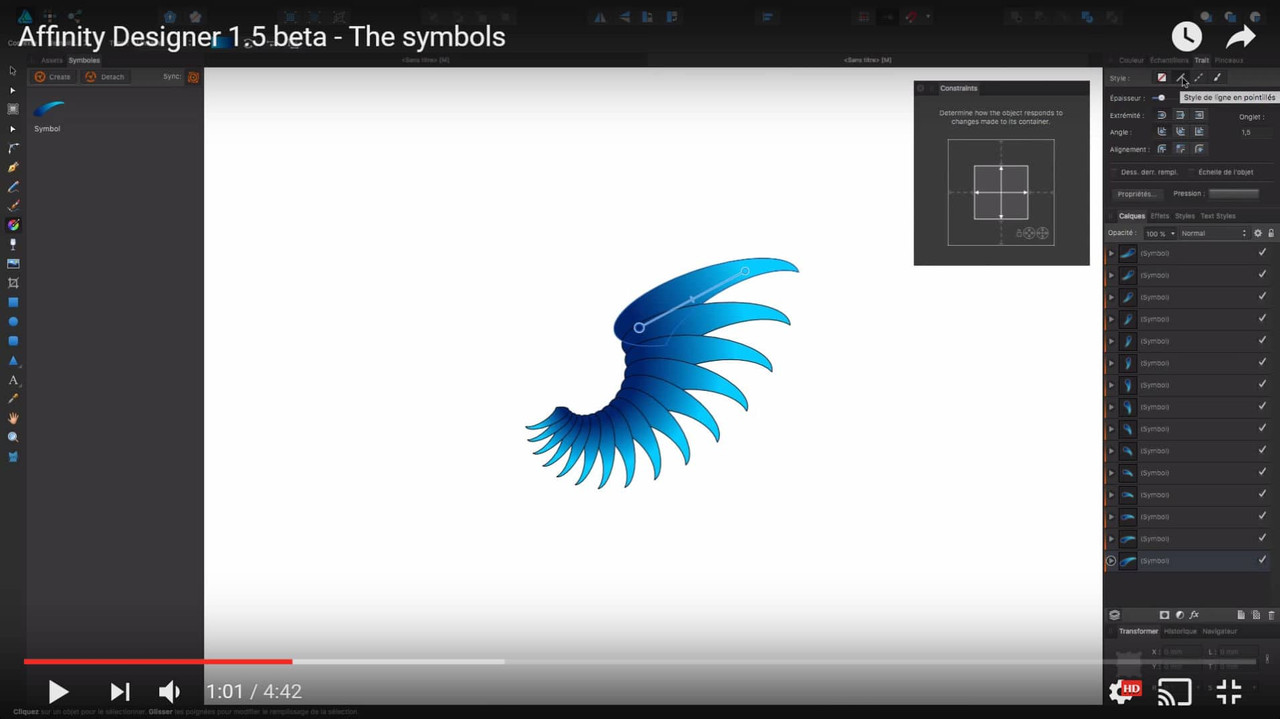Choose the solid line style
1280x719 pixels.
[1180, 78]
